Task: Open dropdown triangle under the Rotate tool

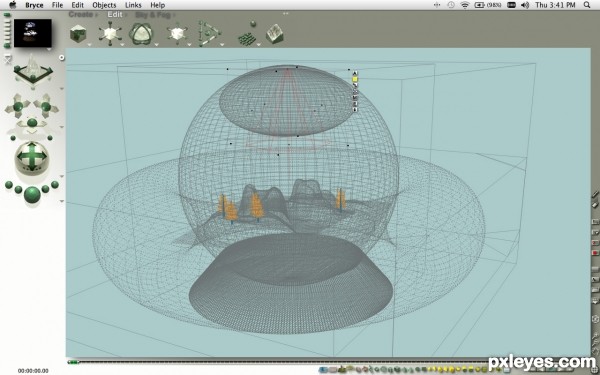Action: click(x=156, y=45)
